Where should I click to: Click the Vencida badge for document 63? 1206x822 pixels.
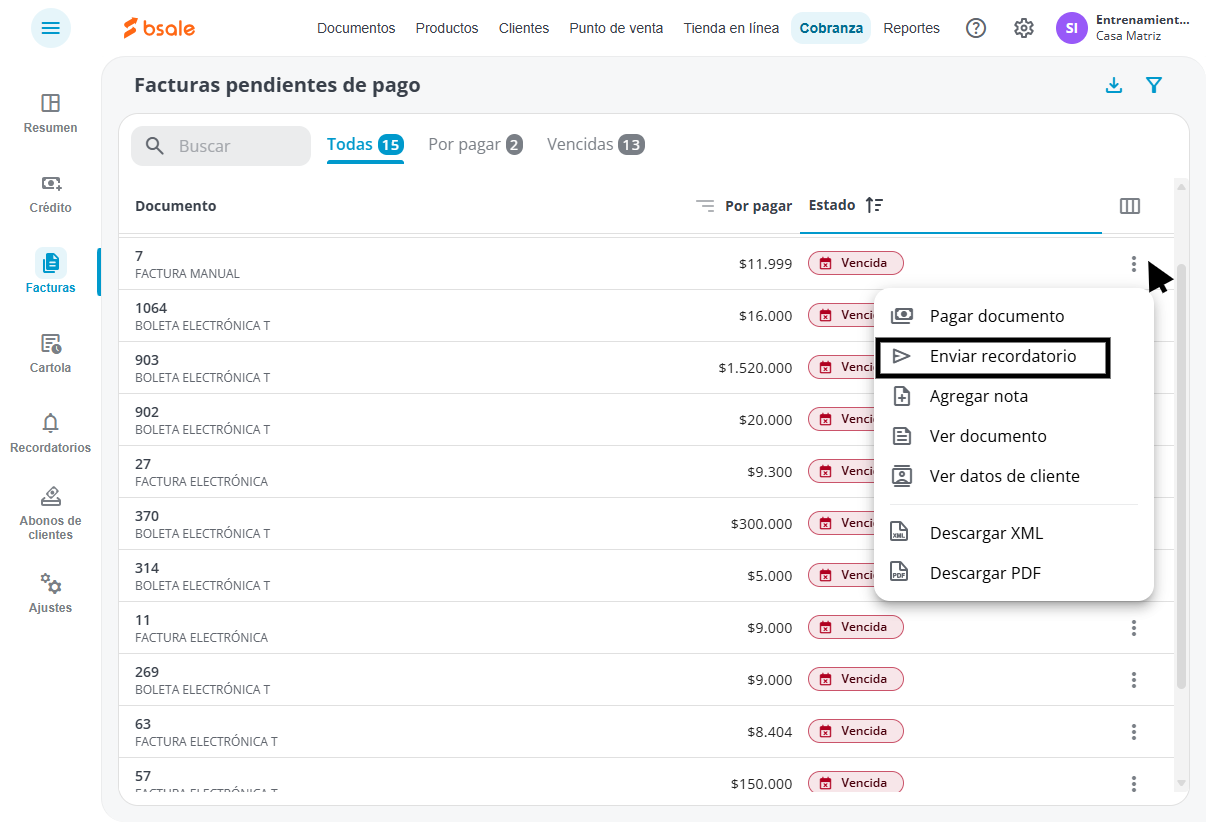[x=856, y=731]
